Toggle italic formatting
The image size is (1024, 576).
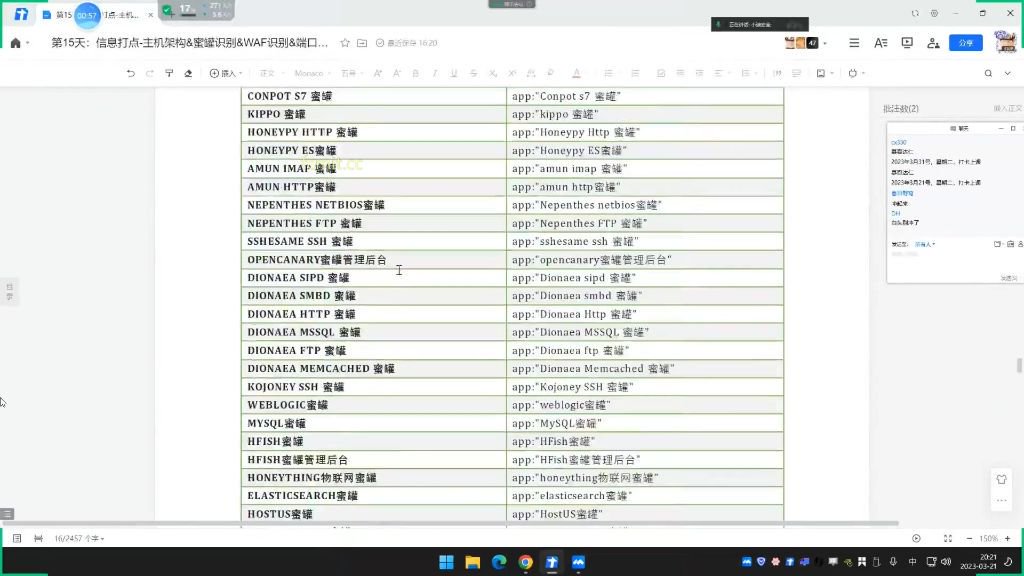[434, 73]
